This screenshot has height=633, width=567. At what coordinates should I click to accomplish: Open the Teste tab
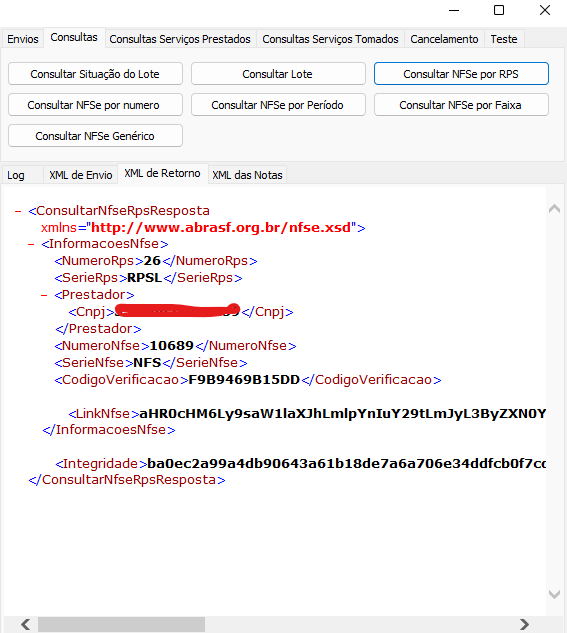point(504,39)
